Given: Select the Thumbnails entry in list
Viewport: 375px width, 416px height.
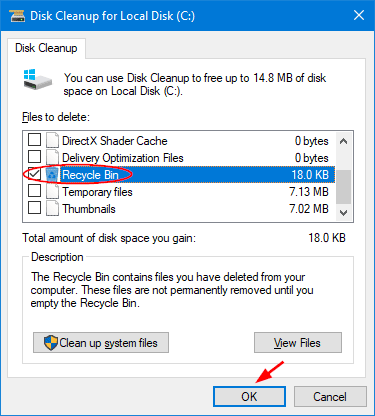Looking at the screenshot, I should 179,209.
